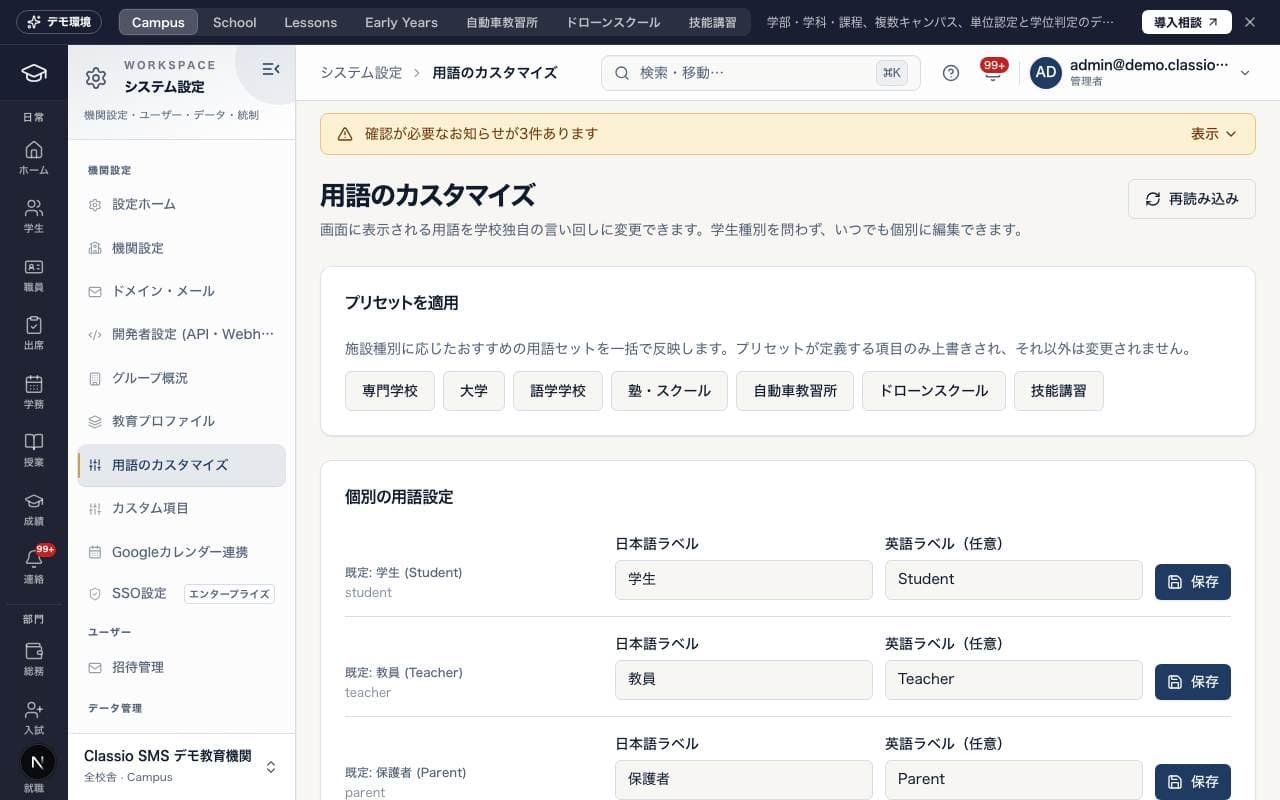1280x800 pixels.
Task: Switch to the Lessons tab
Action: point(310,22)
